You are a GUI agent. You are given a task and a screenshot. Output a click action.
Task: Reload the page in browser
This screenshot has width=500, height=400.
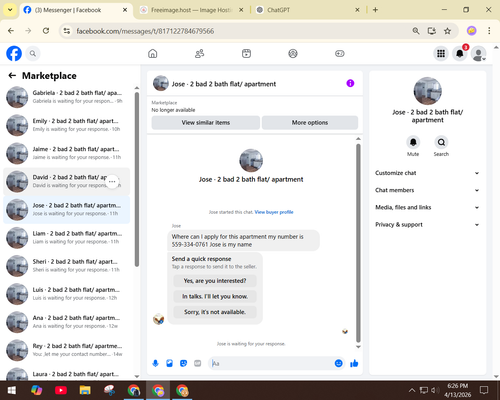click(x=46, y=31)
